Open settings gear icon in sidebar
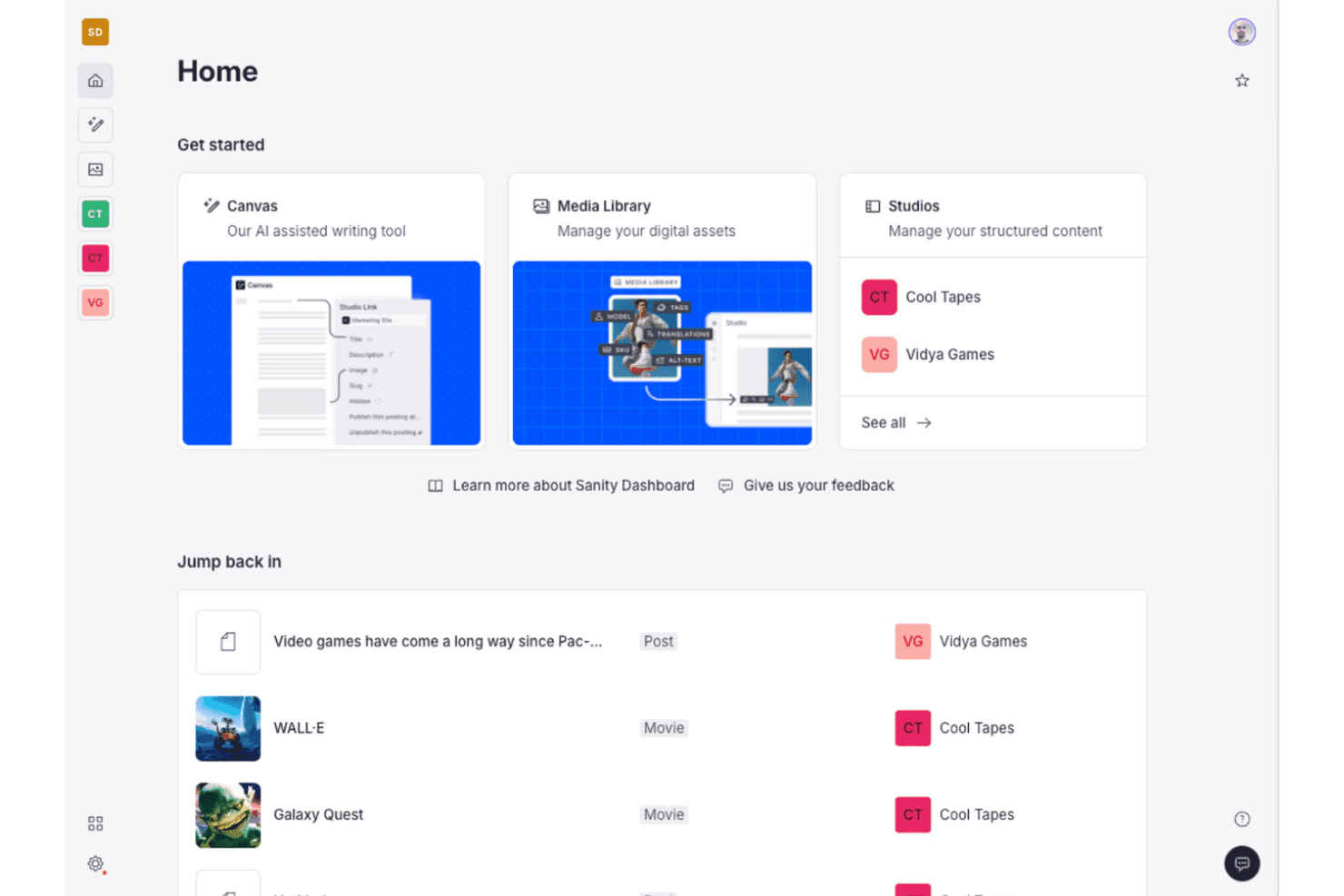The height and width of the screenshot is (896, 1344). click(95, 864)
